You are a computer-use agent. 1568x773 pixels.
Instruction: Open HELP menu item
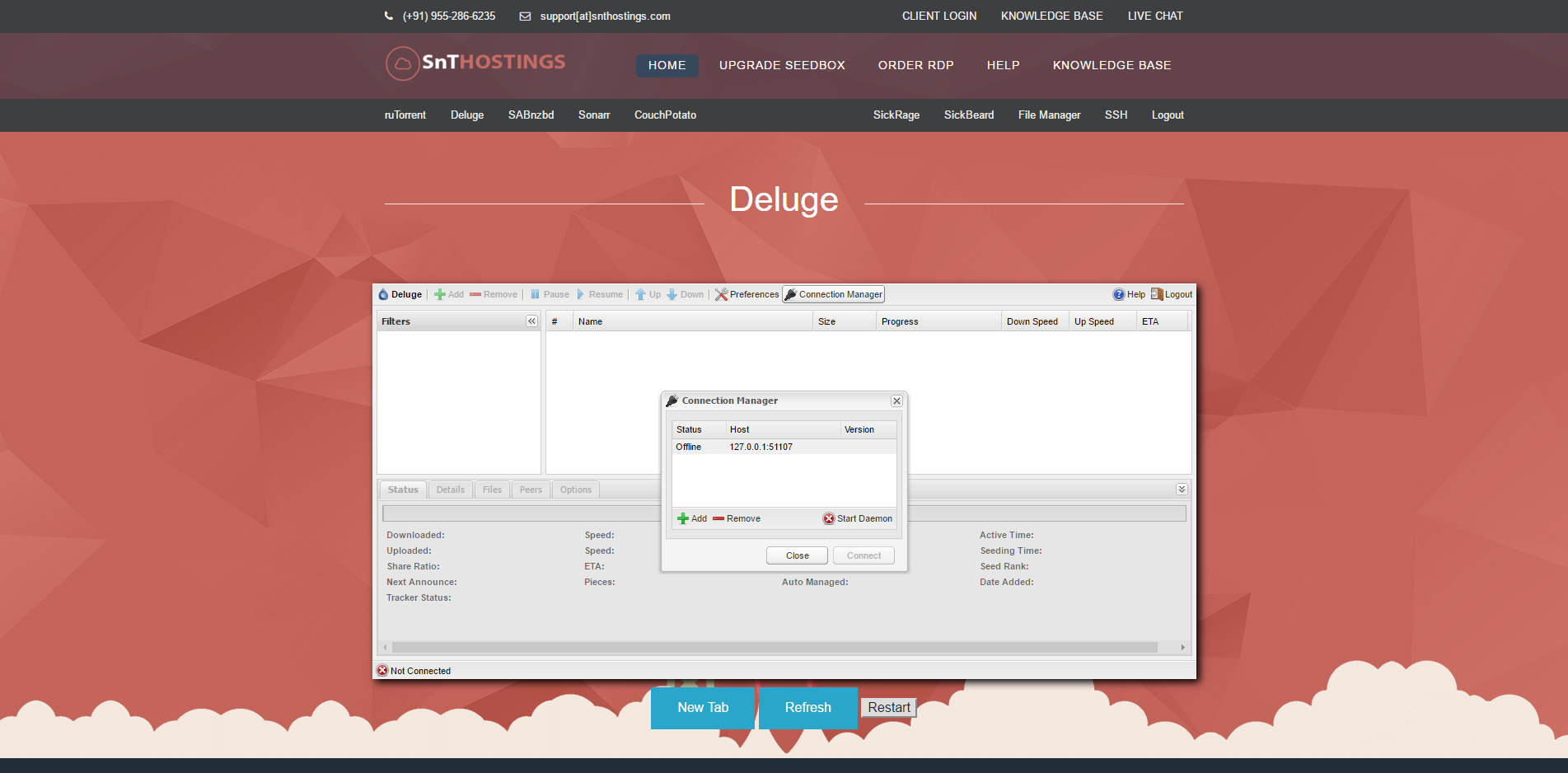point(1004,65)
